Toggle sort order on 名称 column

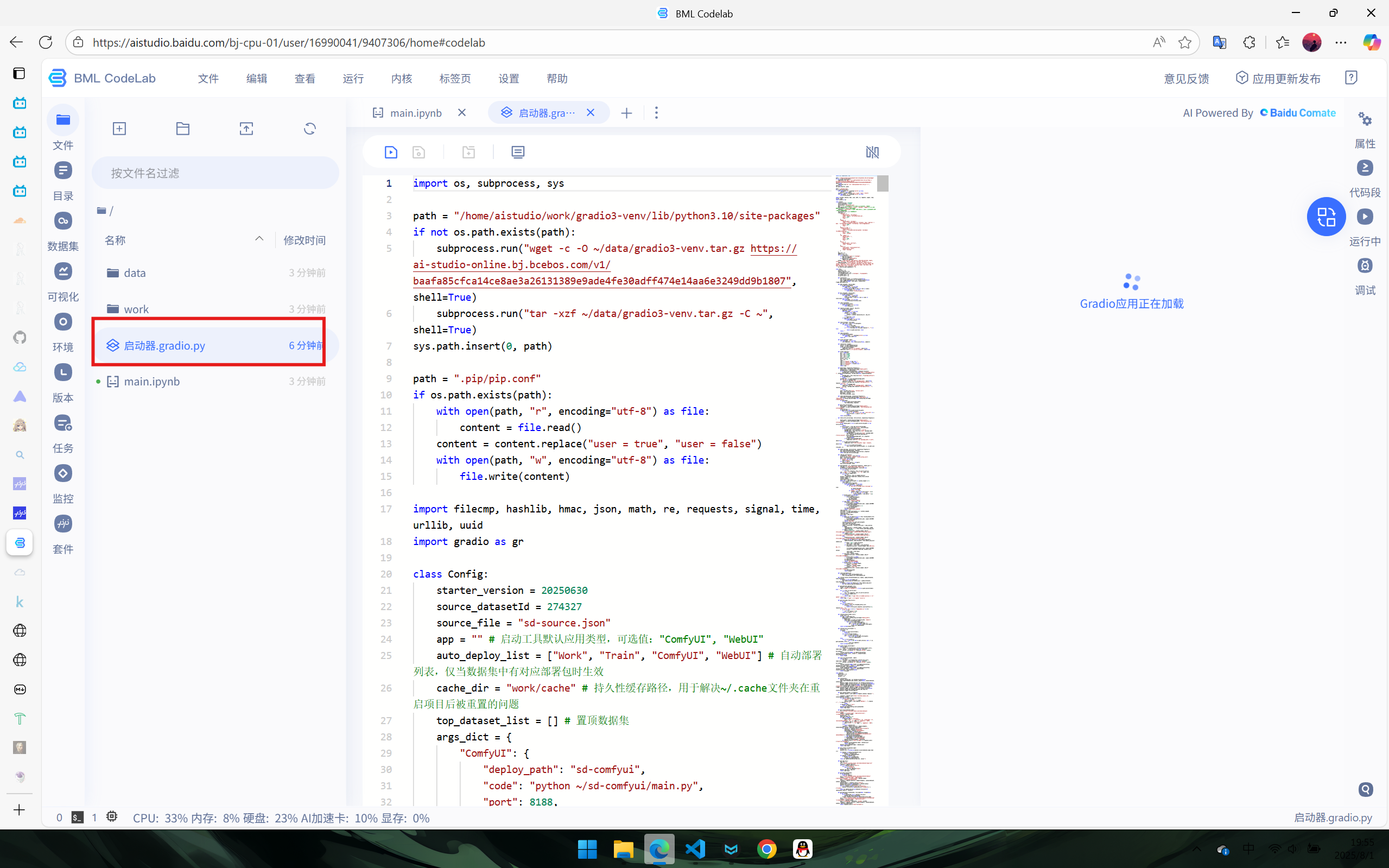pos(259,239)
